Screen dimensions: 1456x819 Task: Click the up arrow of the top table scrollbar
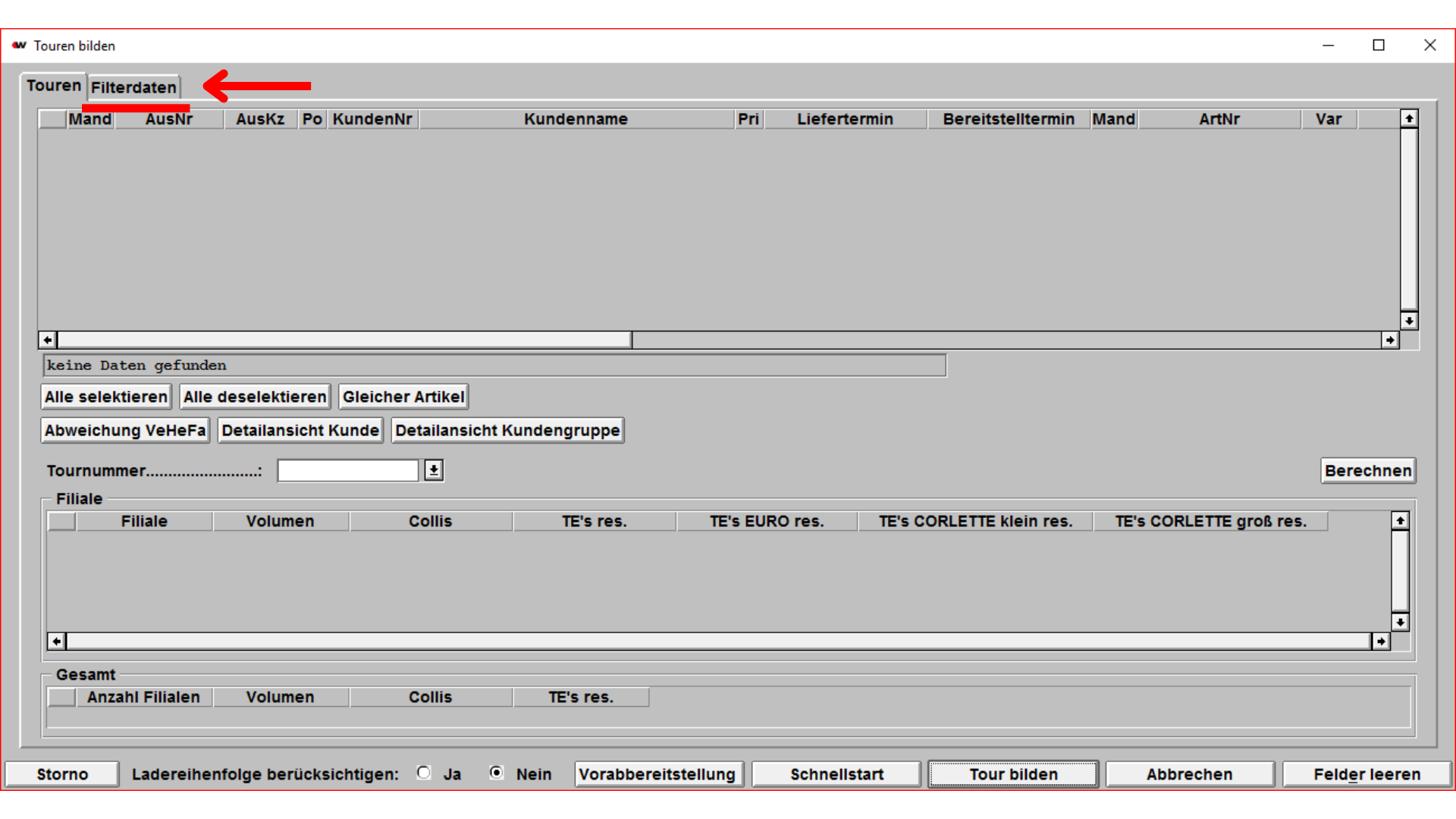1409,118
